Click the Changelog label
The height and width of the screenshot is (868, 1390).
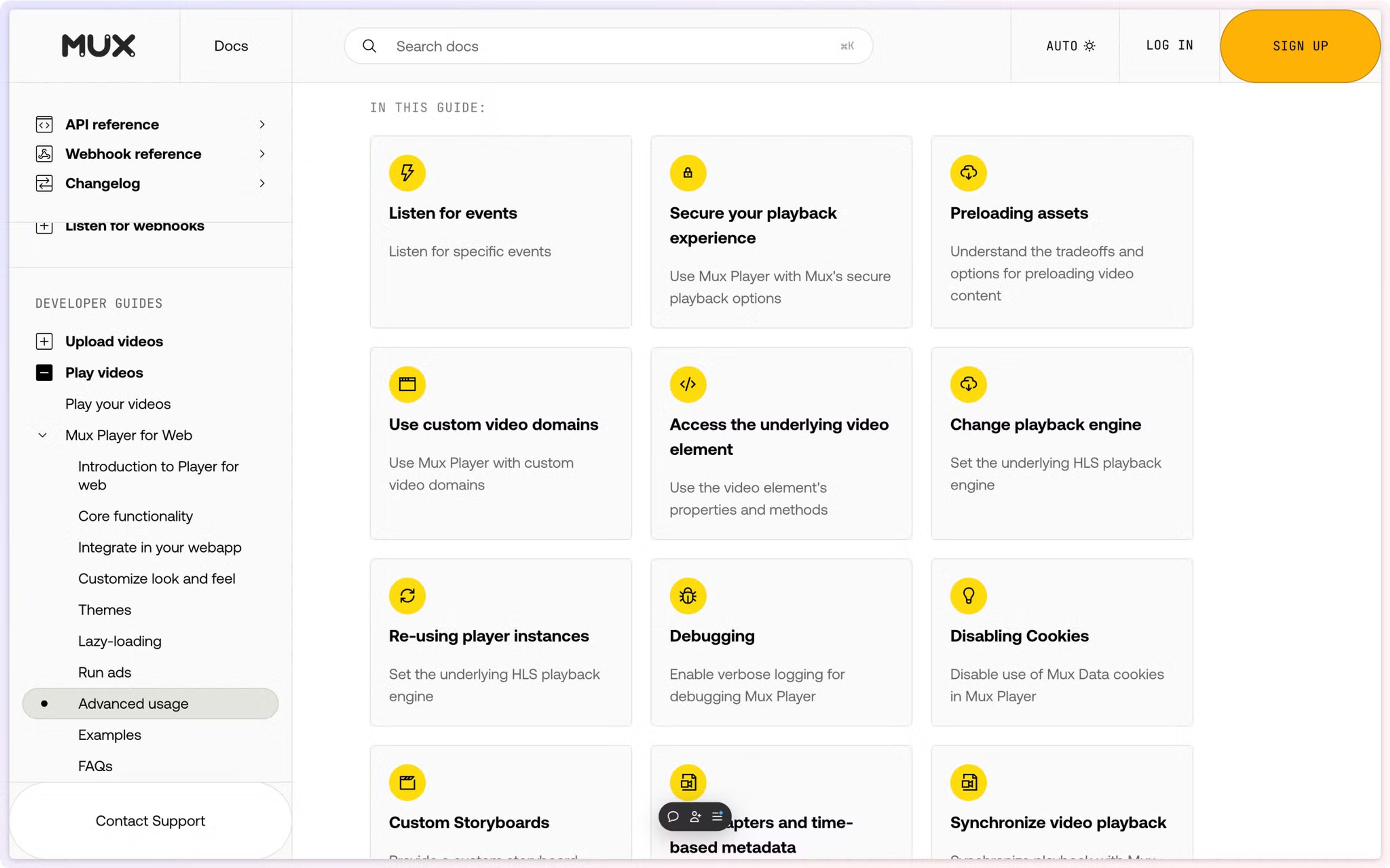click(102, 183)
